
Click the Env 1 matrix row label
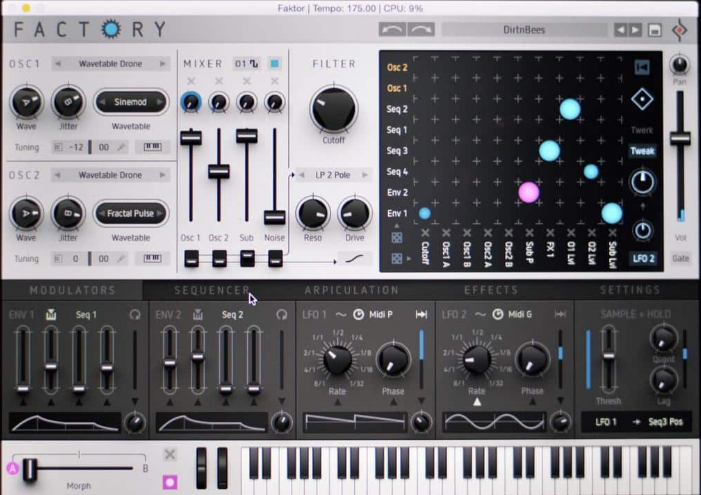click(x=397, y=213)
